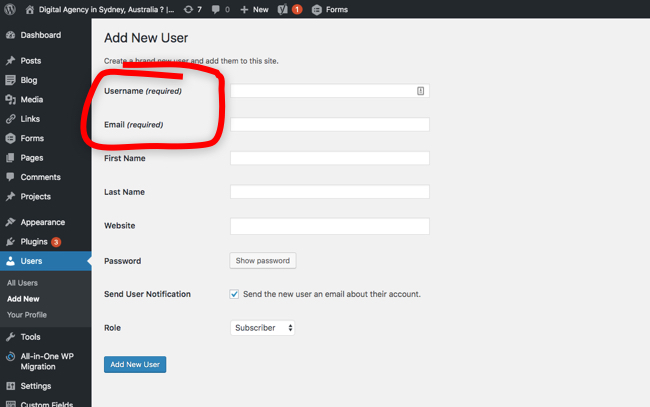Click the Plugins update badge showing 3
The image size is (650, 407).
click(56, 242)
